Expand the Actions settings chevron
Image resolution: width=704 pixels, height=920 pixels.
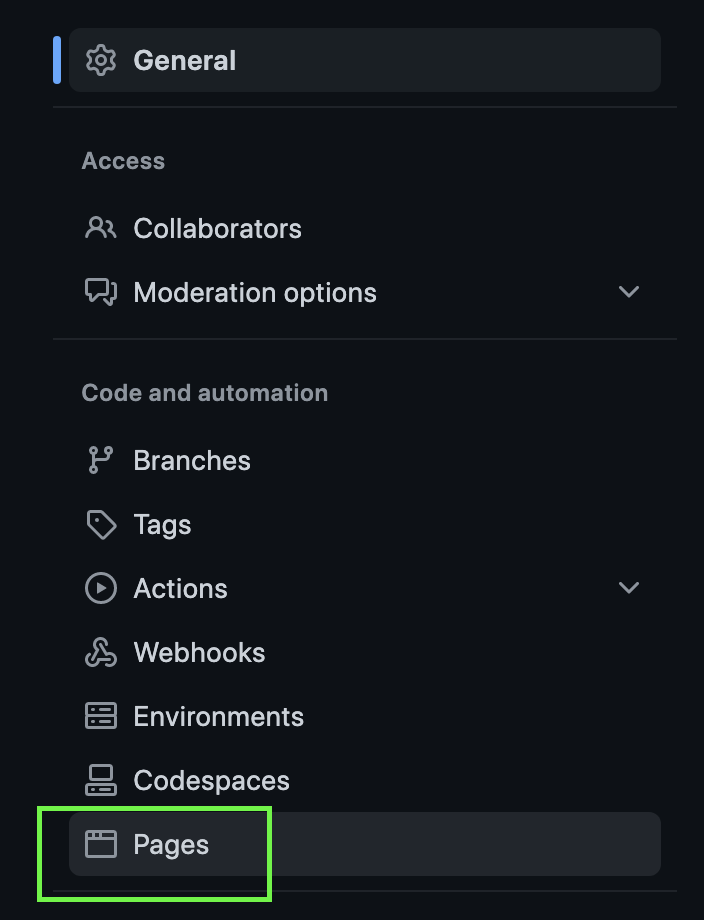coord(629,588)
